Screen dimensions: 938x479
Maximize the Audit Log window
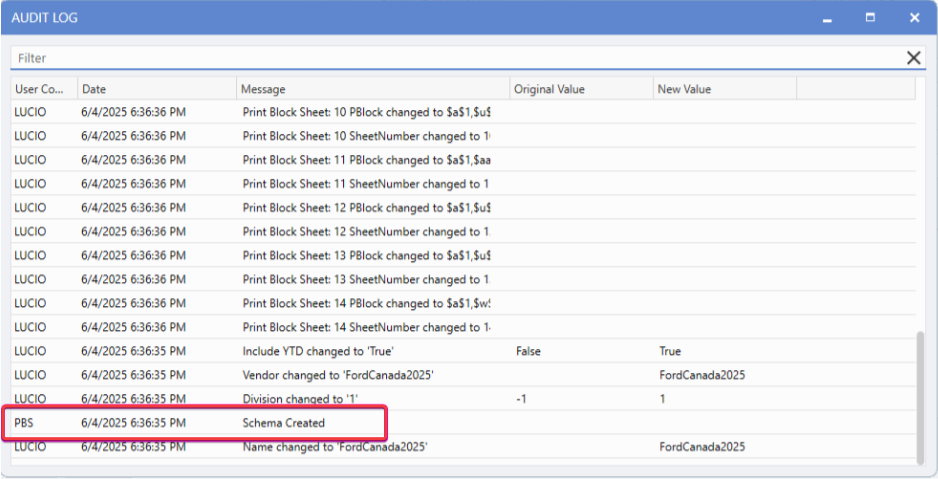click(870, 18)
